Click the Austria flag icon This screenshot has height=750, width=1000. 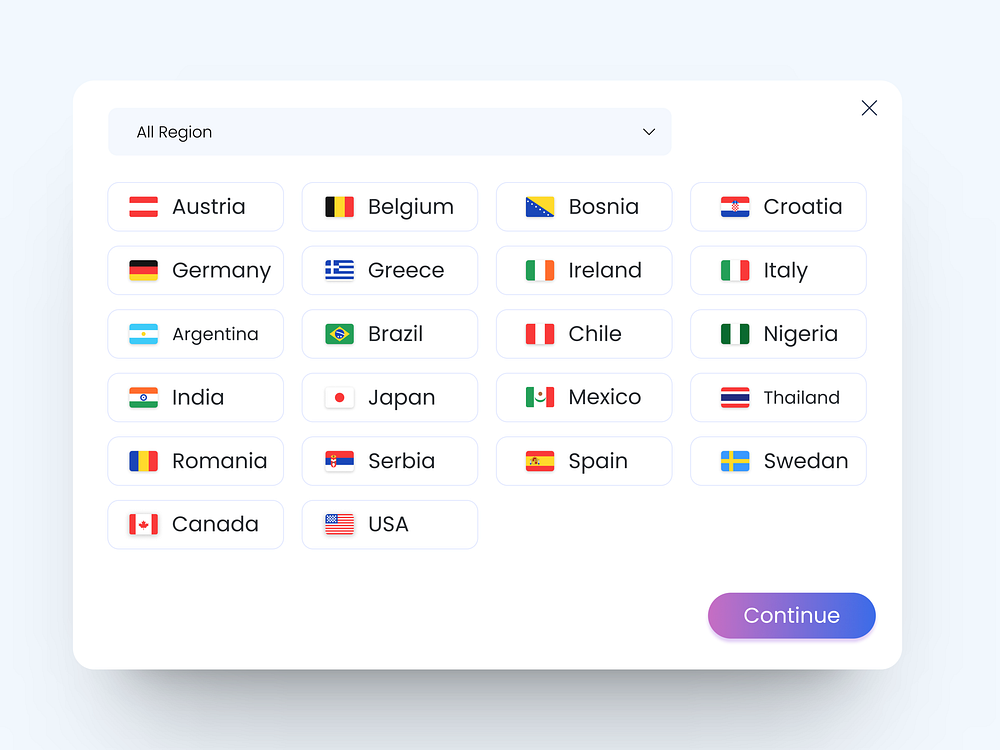(x=144, y=206)
